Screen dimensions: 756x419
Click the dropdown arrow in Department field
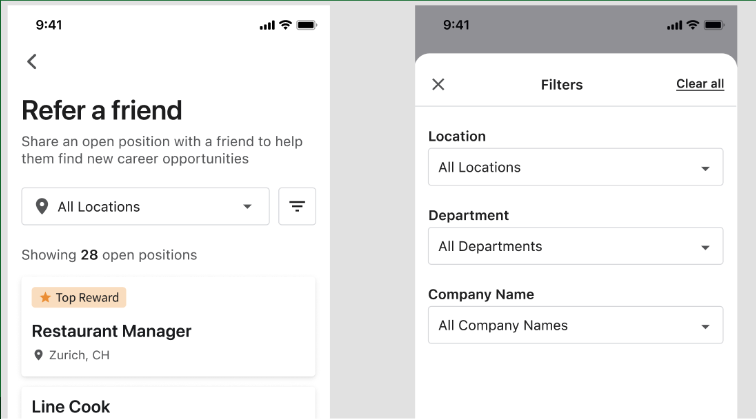[x=705, y=247]
